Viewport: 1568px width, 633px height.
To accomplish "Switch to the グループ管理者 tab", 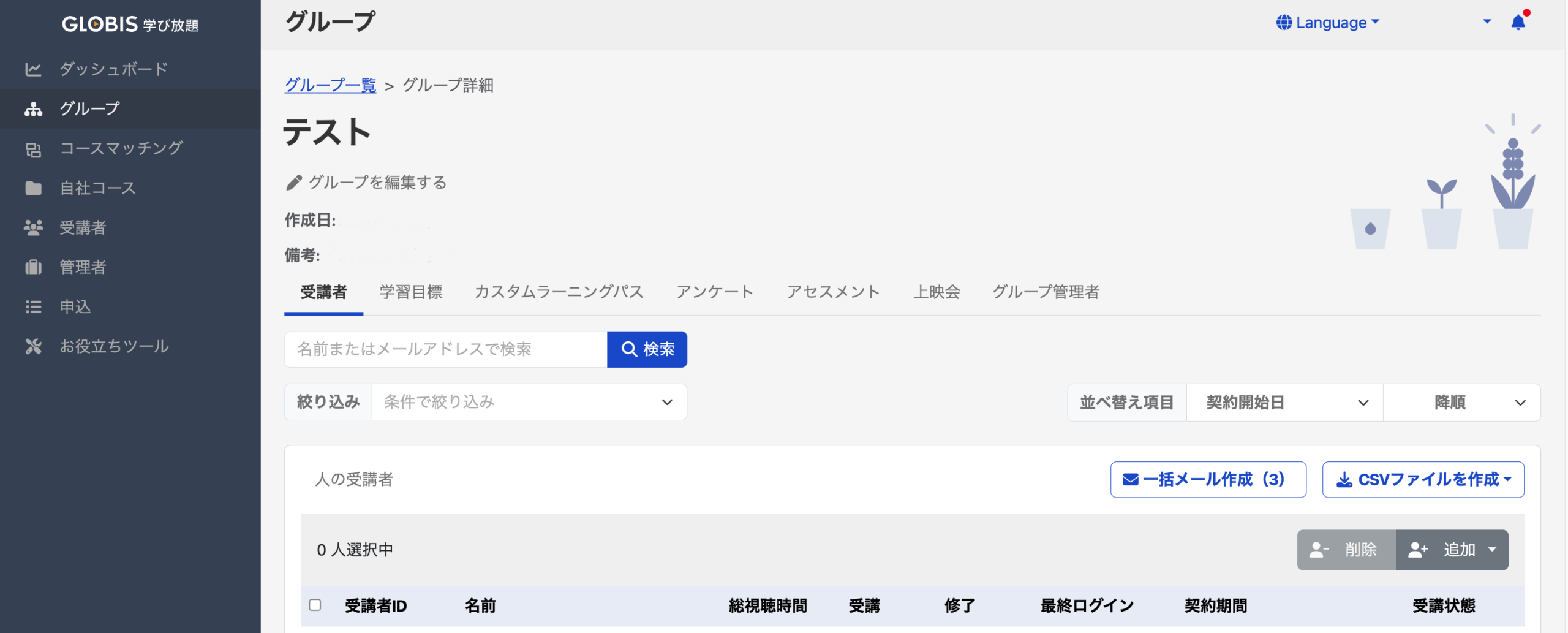I will pyautogui.click(x=1046, y=292).
